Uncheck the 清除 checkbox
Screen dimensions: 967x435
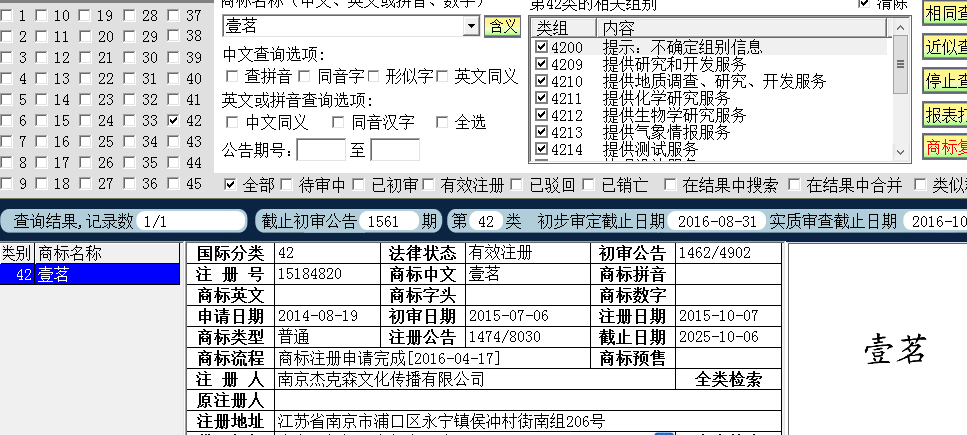[x=864, y=3]
